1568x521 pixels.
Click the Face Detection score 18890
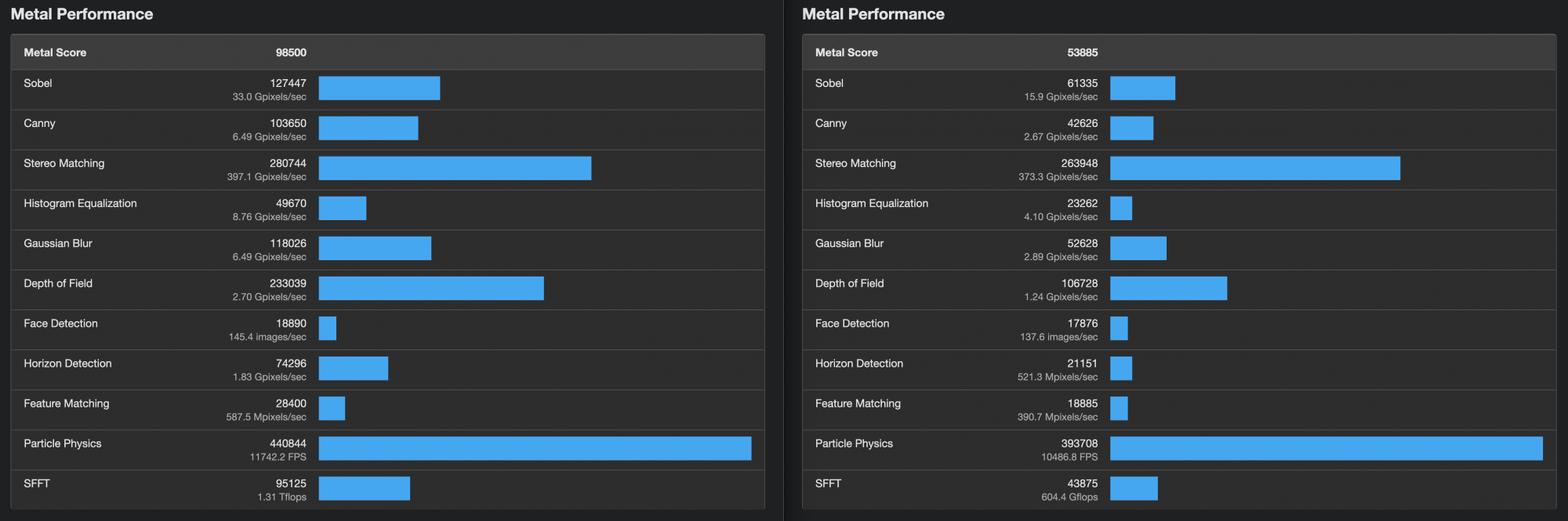tap(291, 323)
